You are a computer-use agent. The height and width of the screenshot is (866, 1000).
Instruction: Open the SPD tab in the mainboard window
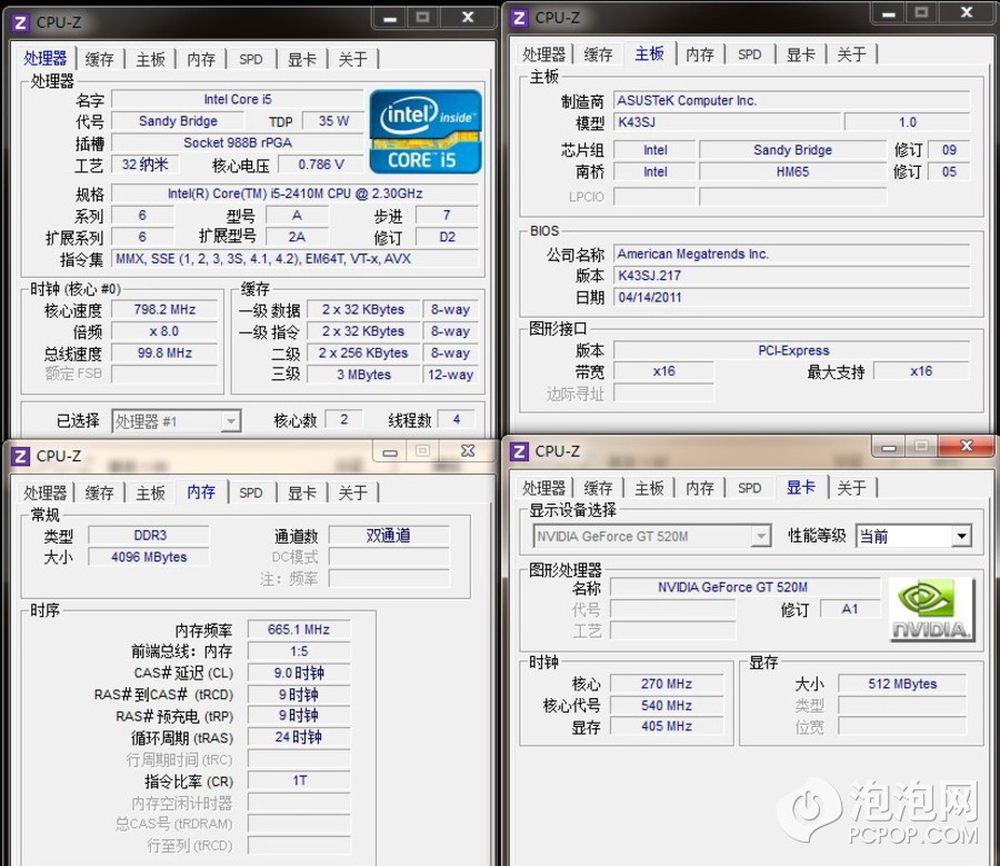pos(749,54)
